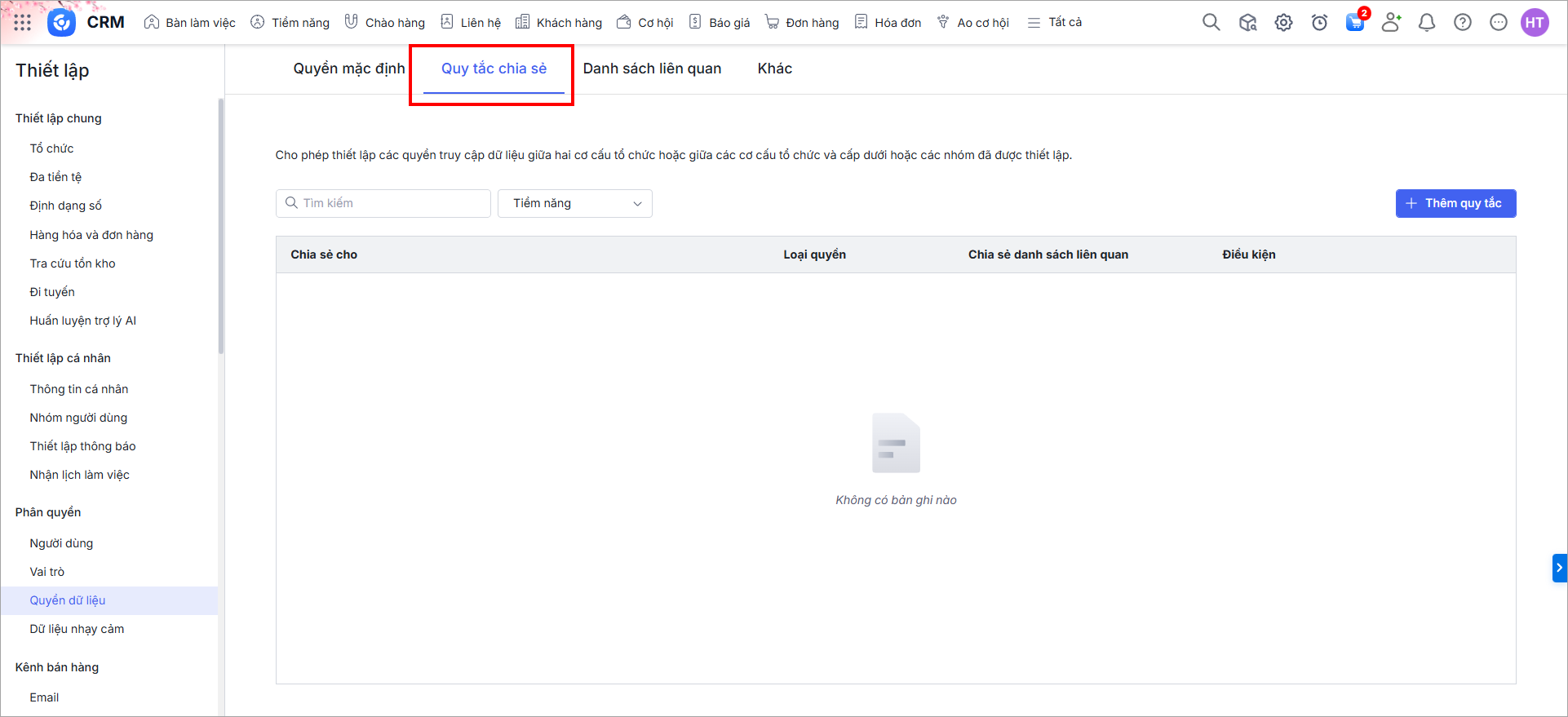Switch to Quyền mặc định tab
The image size is (1568, 717).
pyautogui.click(x=348, y=69)
